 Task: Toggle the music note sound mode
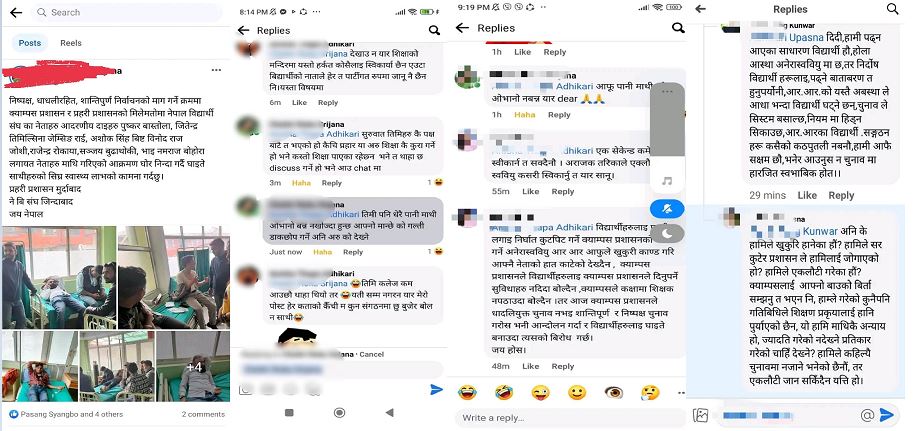point(667,181)
